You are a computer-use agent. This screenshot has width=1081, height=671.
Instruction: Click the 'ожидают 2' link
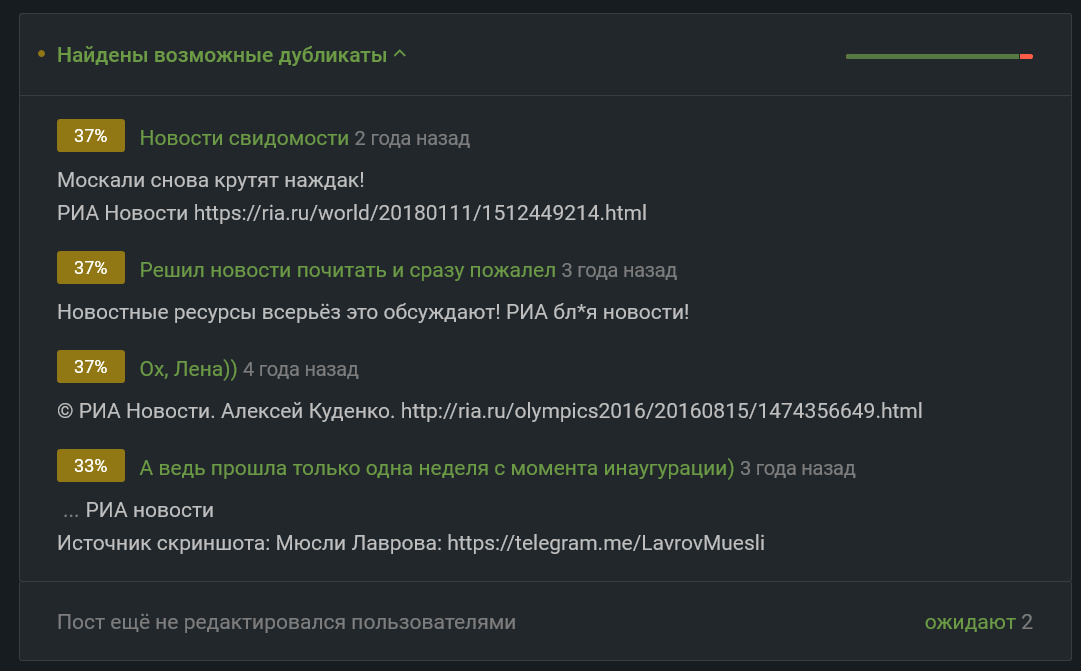pos(978,622)
